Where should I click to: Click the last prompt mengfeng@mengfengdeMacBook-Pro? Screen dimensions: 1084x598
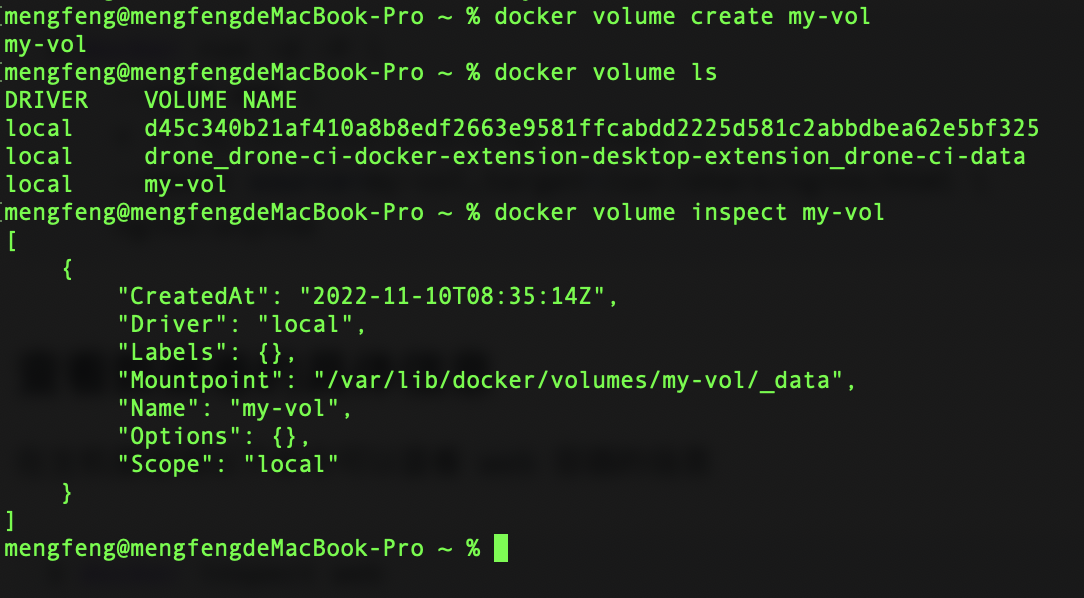[x=214, y=548]
